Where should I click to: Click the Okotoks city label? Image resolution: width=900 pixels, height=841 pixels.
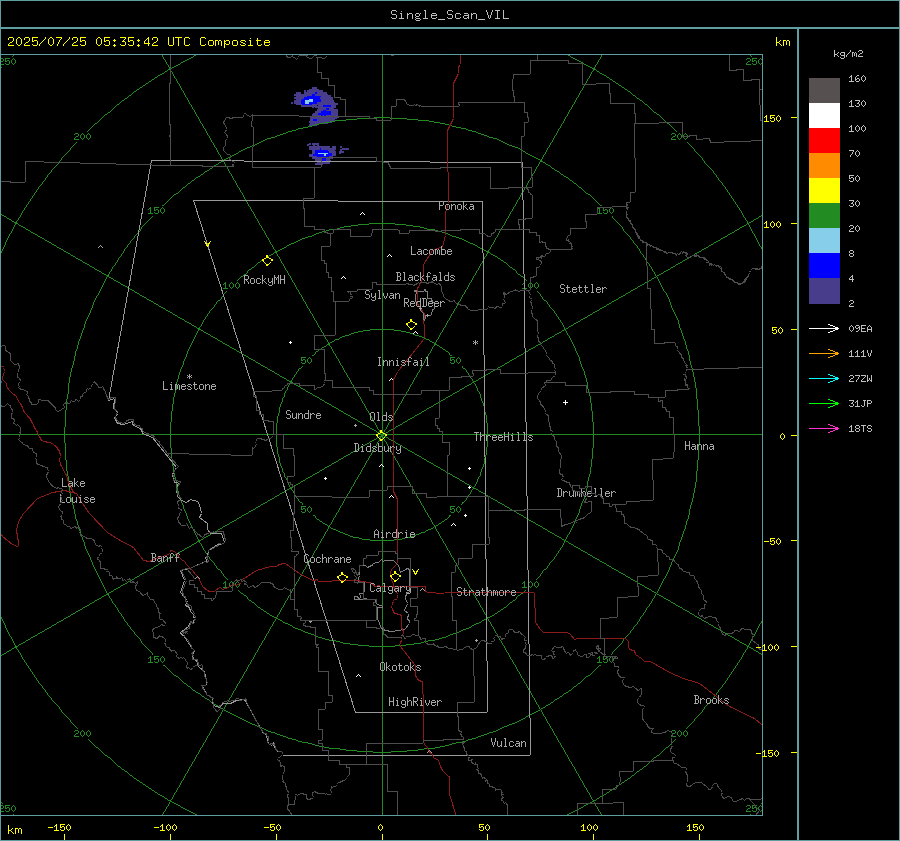(400, 667)
